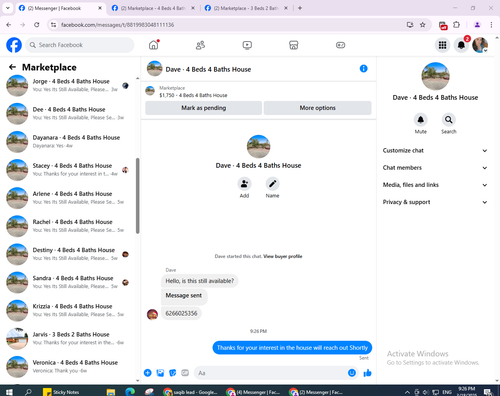This screenshot has height=396, width=500.
Task: Open Veronica 4 Beds 4 Baths conversation
Action: coord(68,366)
